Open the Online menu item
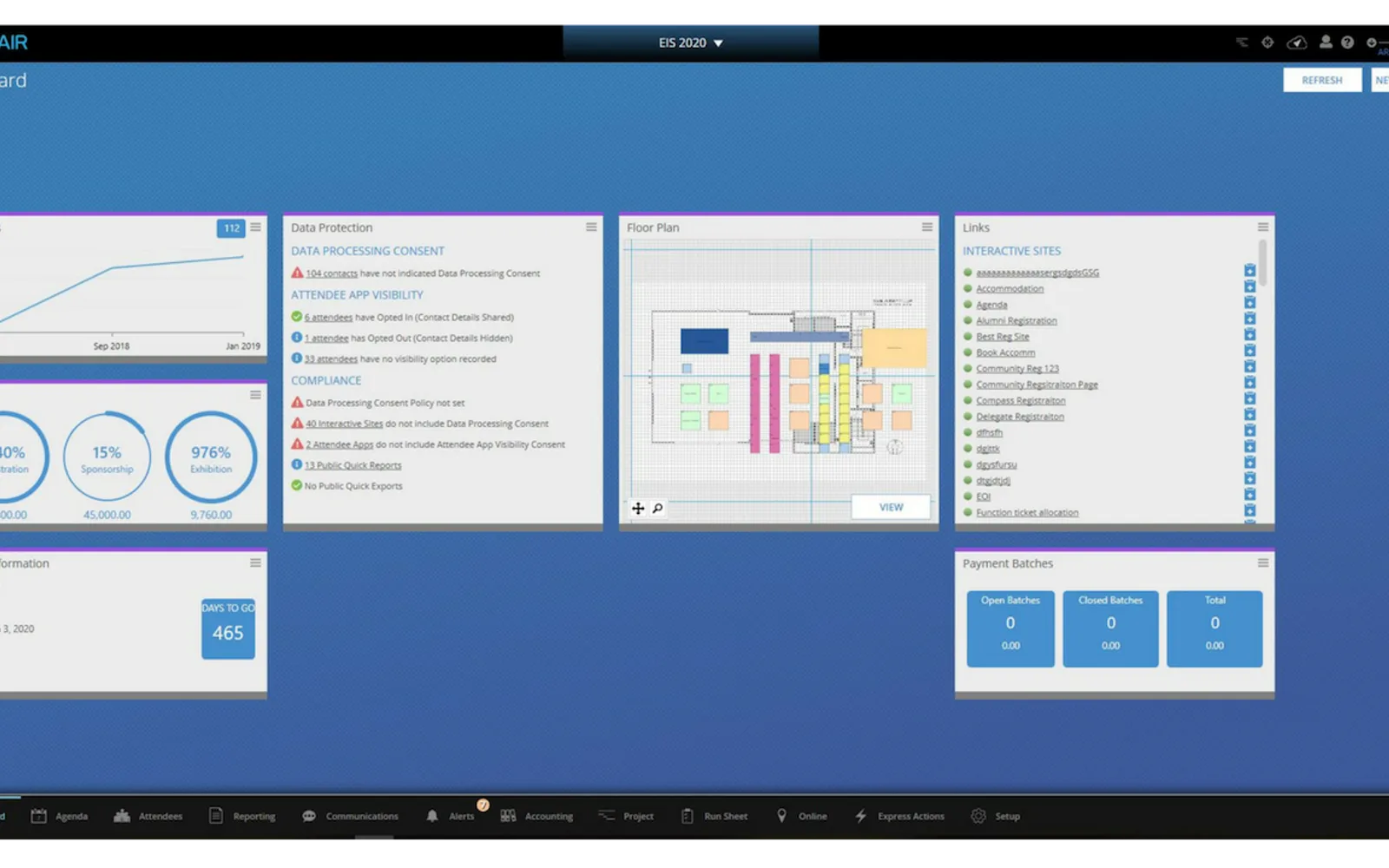 [800, 816]
